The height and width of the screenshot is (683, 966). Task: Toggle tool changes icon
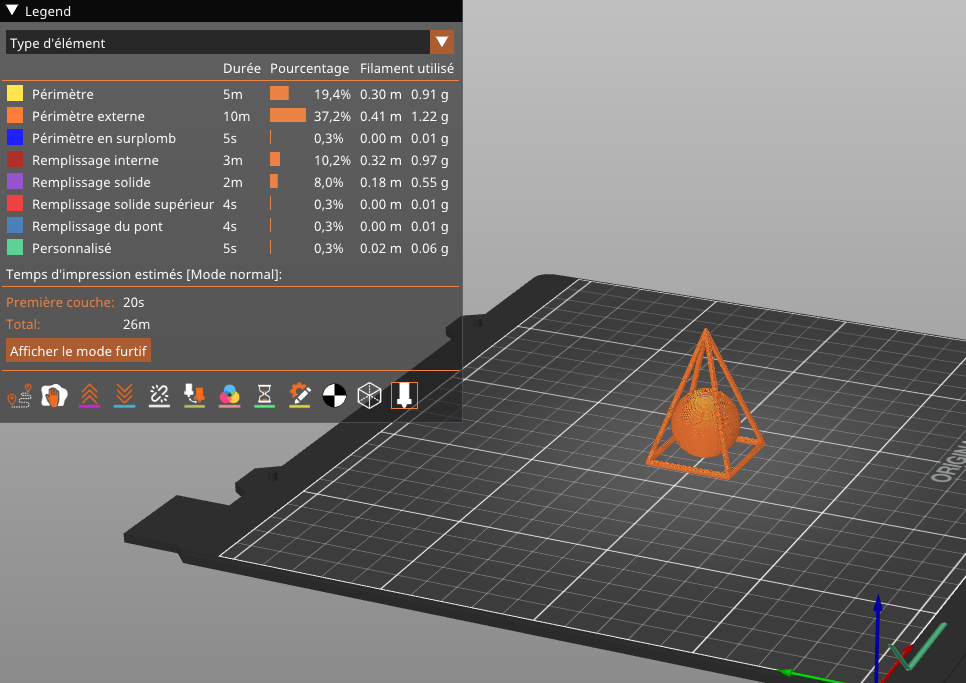coord(194,396)
